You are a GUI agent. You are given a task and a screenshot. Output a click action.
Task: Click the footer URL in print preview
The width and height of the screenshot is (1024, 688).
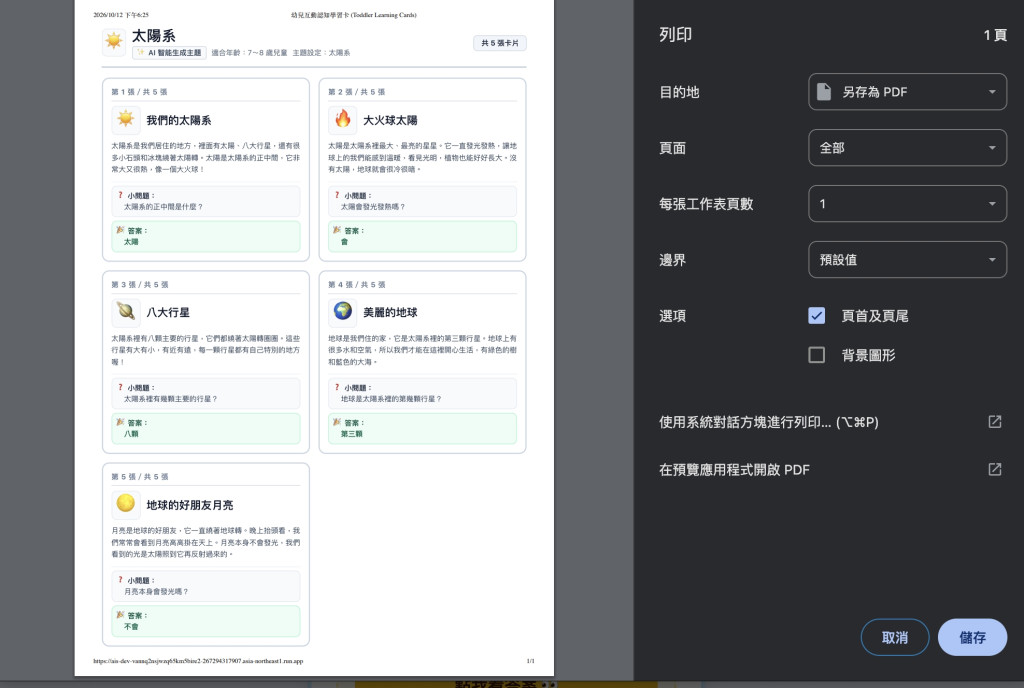(x=199, y=661)
